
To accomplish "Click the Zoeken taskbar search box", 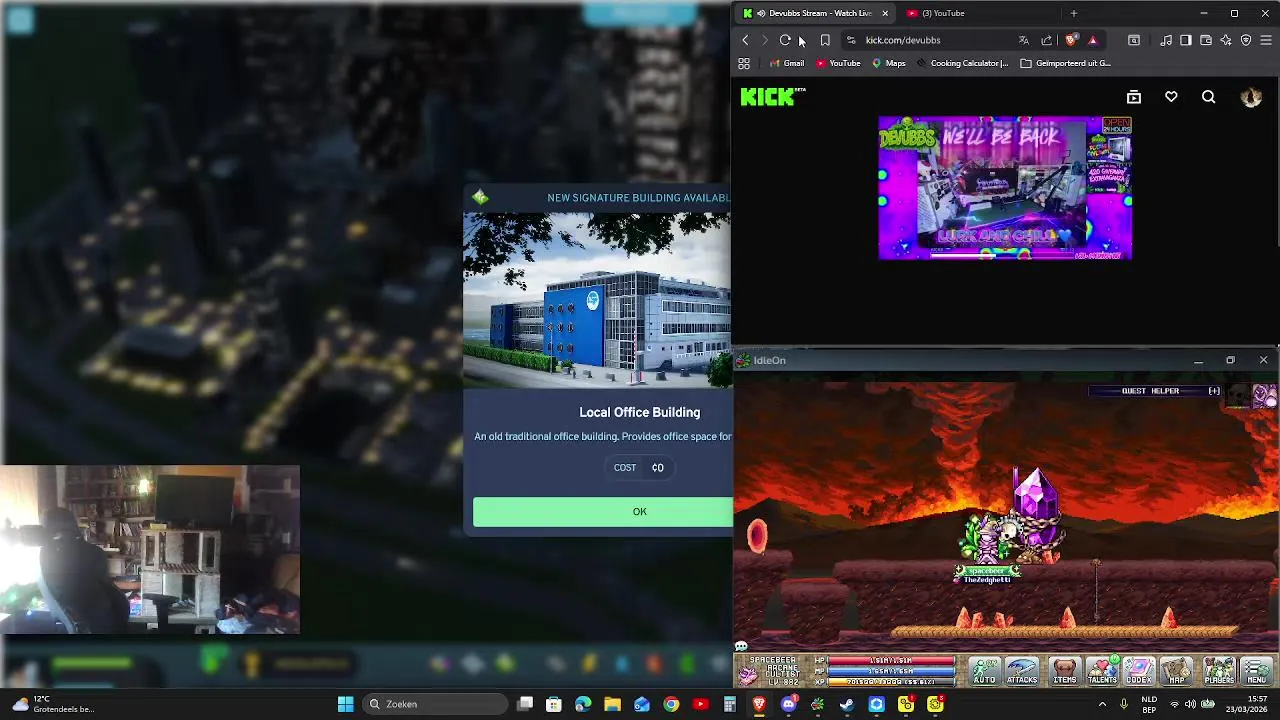I will [435, 704].
